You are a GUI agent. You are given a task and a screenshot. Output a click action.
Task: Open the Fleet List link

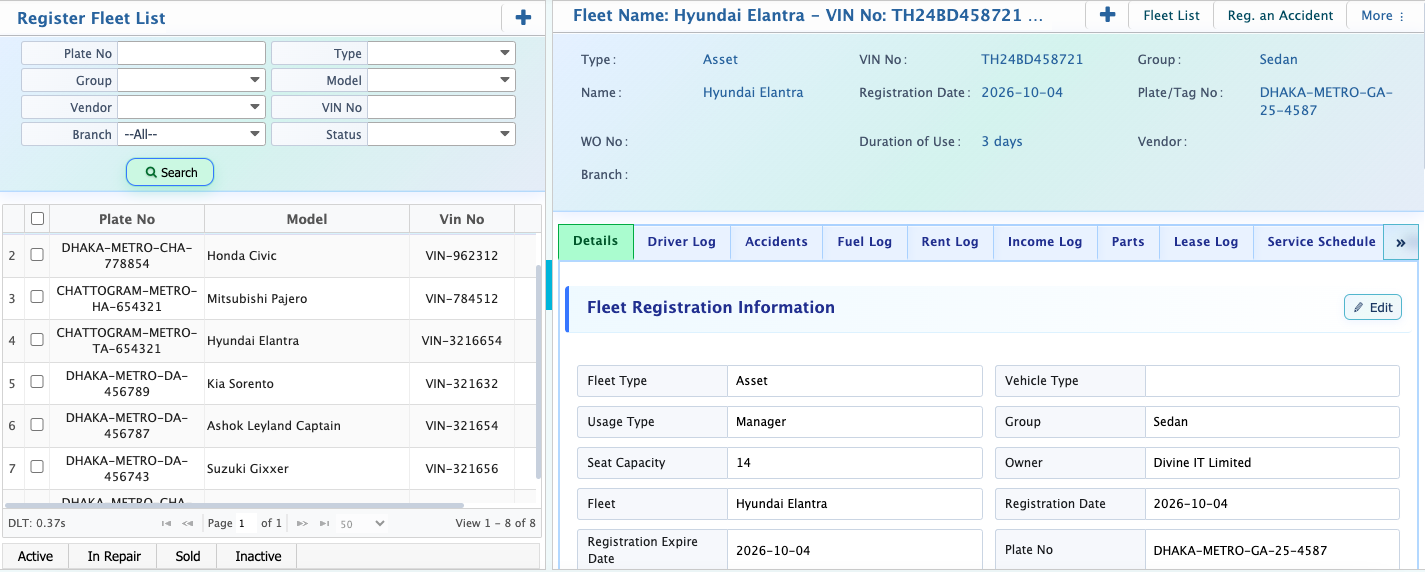pos(1171,15)
